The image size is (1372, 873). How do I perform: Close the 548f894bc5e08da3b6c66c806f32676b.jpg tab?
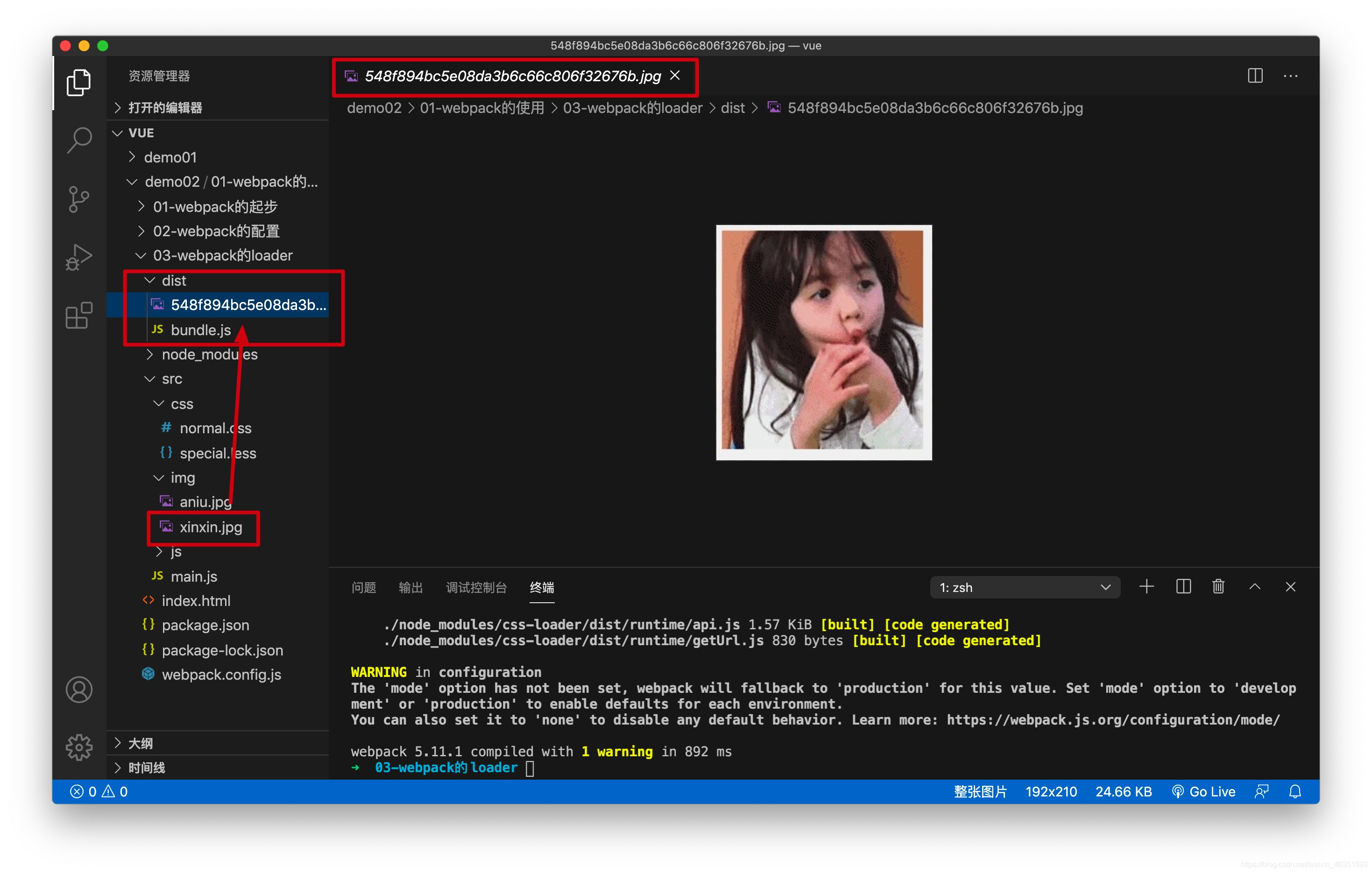point(675,75)
